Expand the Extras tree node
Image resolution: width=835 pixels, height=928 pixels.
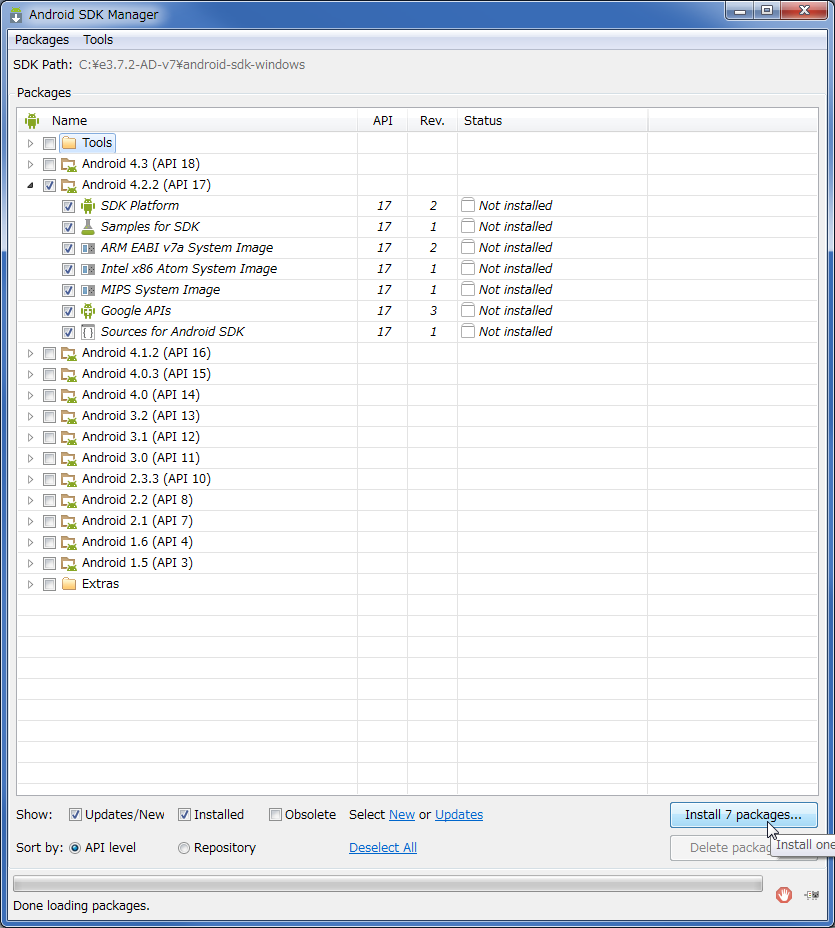31,584
